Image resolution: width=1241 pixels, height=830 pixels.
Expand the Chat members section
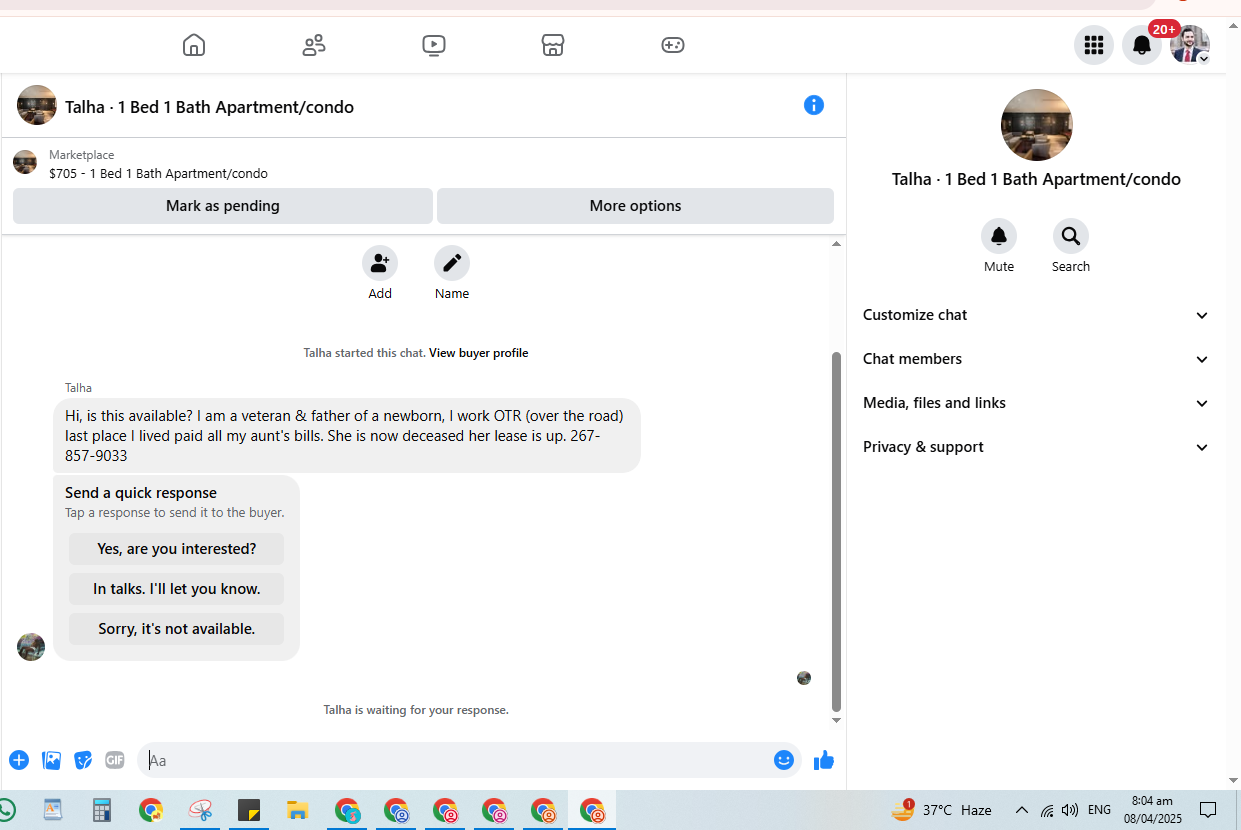click(x=1036, y=359)
